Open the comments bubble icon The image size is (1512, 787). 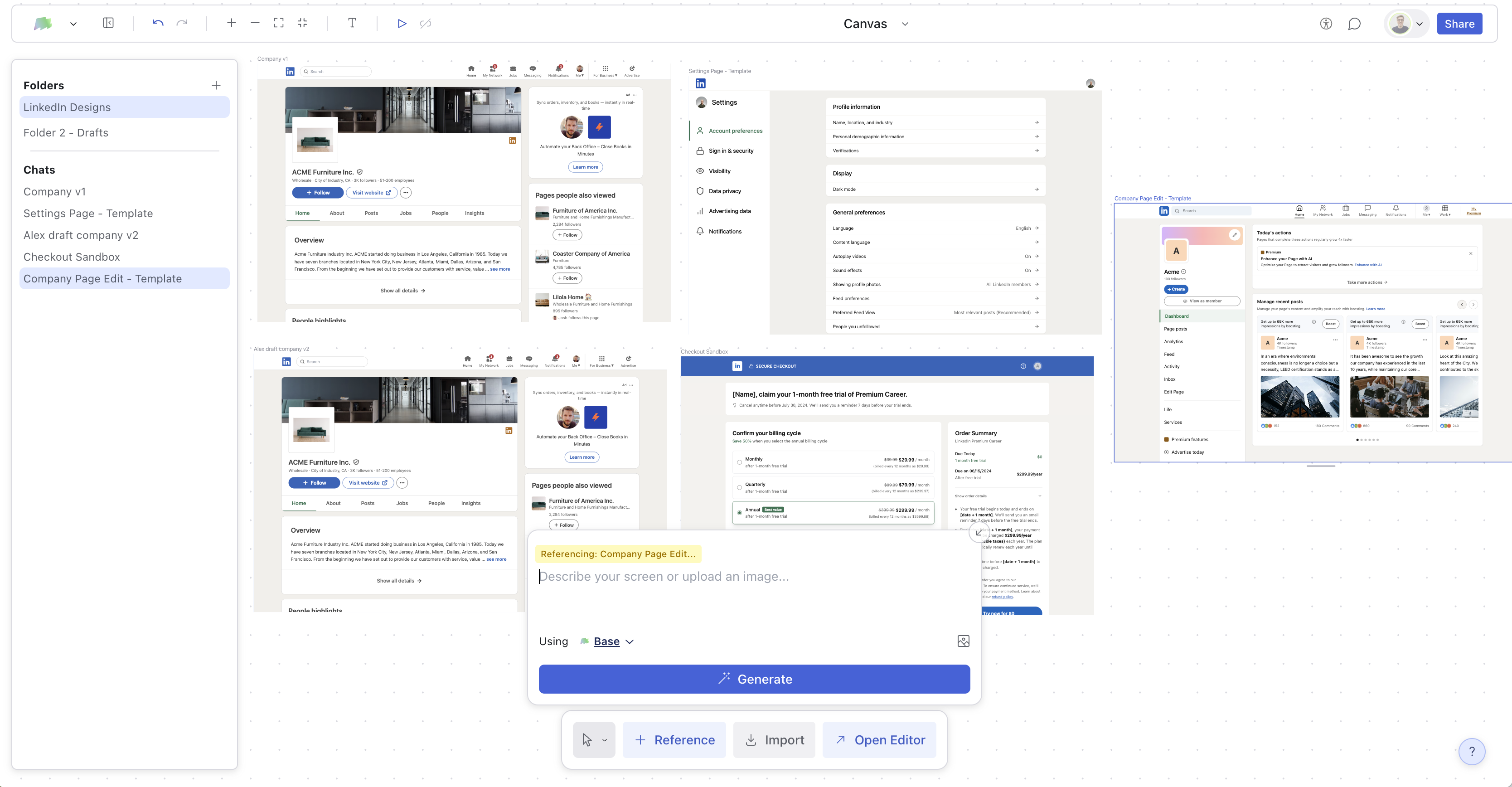pos(1354,24)
